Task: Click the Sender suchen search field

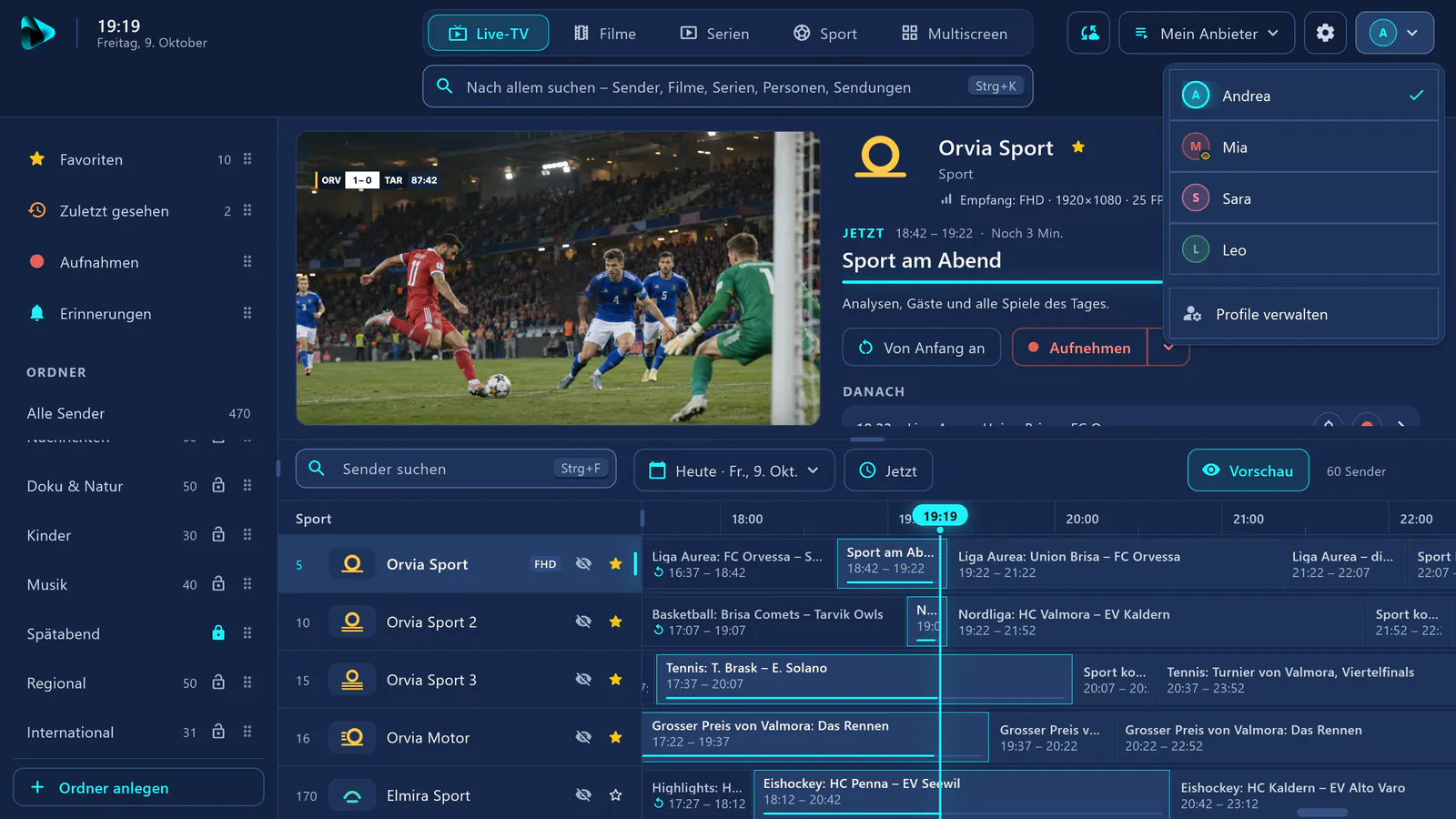Action: click(456, 469)
